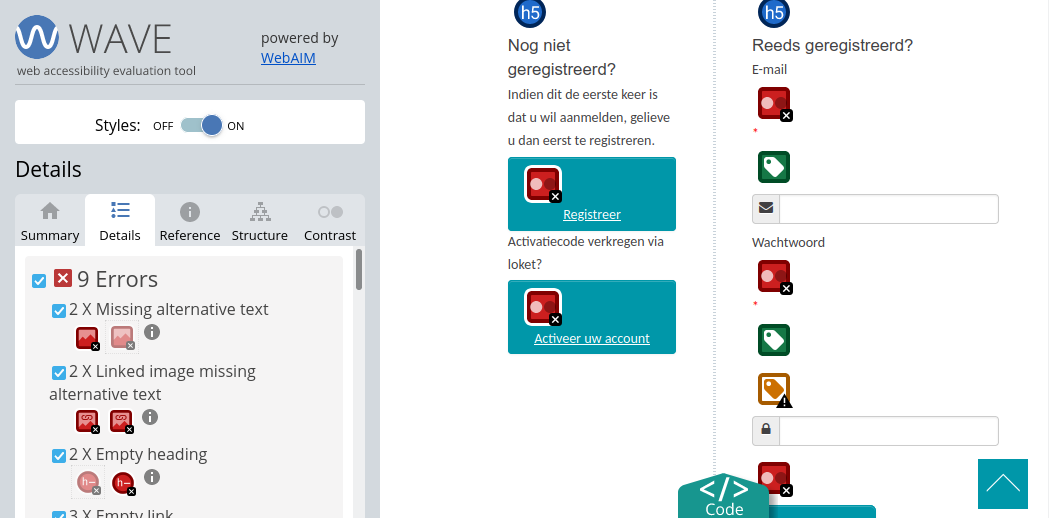Expand the Code panel at the bottom
Viewport: 1049px width, 518px height.
[723, 498]
